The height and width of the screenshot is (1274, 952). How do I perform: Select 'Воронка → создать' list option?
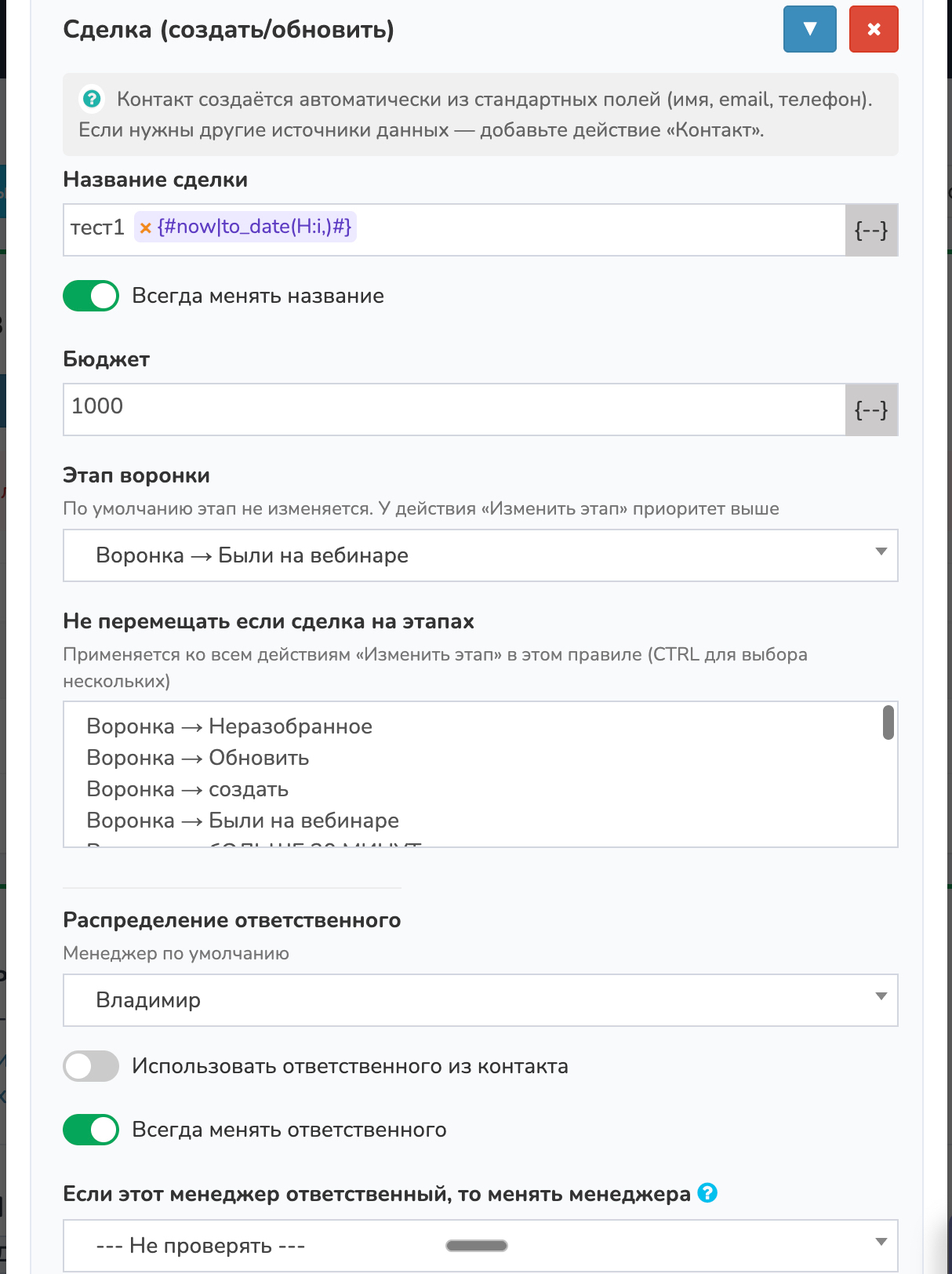[x=187, y=789]
